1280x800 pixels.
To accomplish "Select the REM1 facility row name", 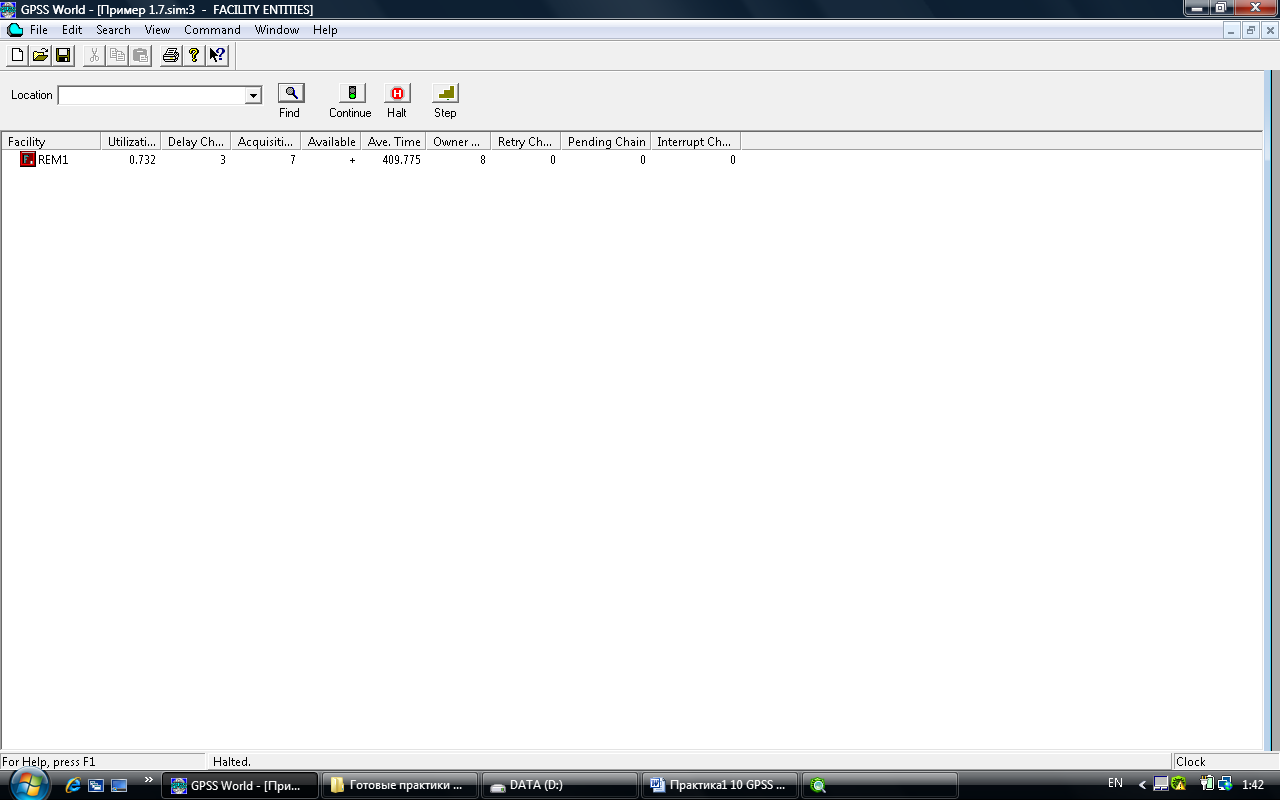I will coord(53,160).
